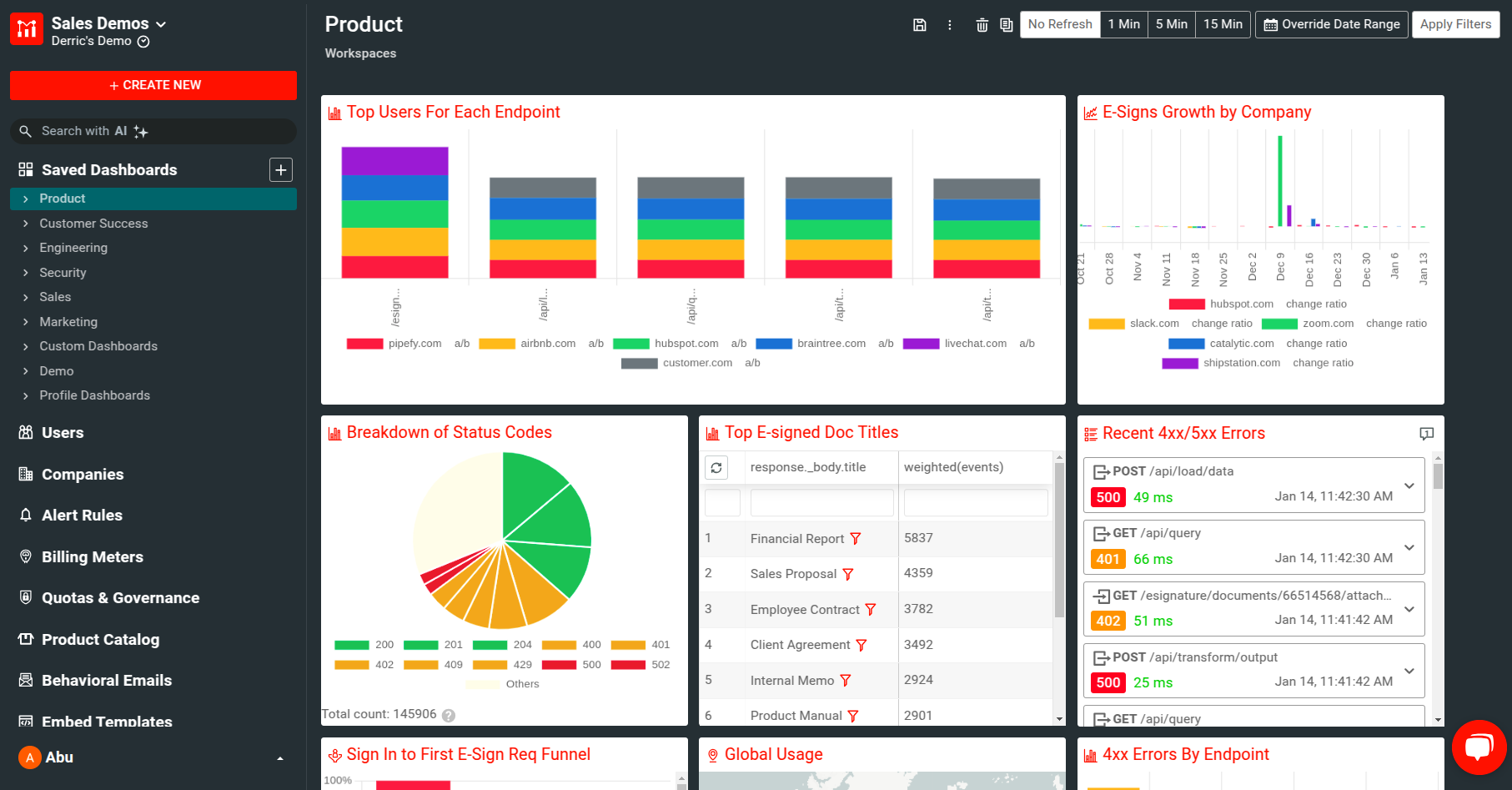1512x790 pixels.
Task: Switch refresh to 15 Min
Action: pos(1223,24)
